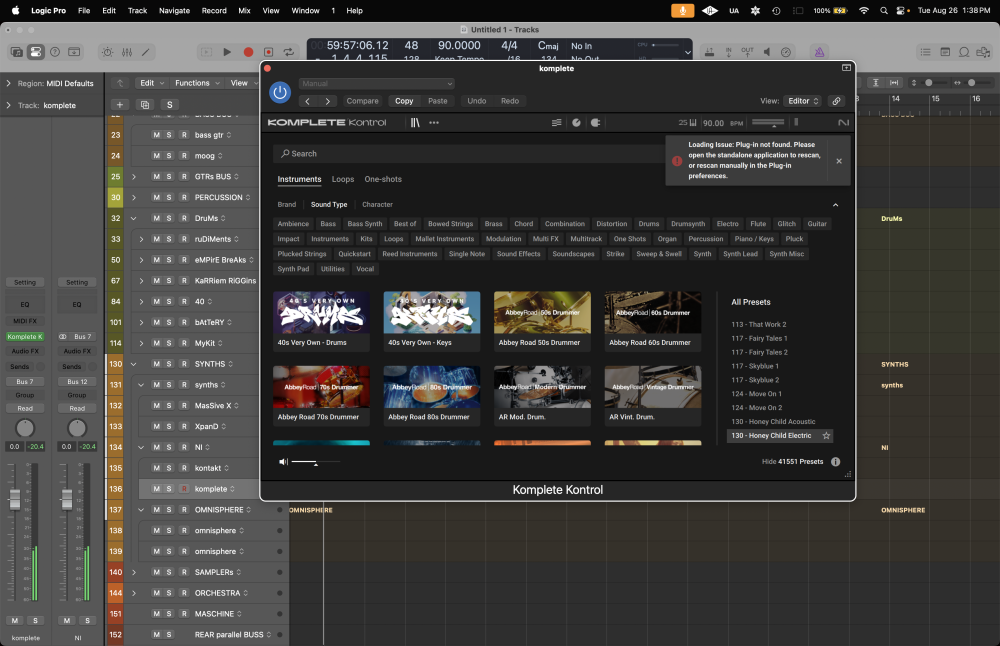Open the Record menu in menu bar

coord(214,10)
